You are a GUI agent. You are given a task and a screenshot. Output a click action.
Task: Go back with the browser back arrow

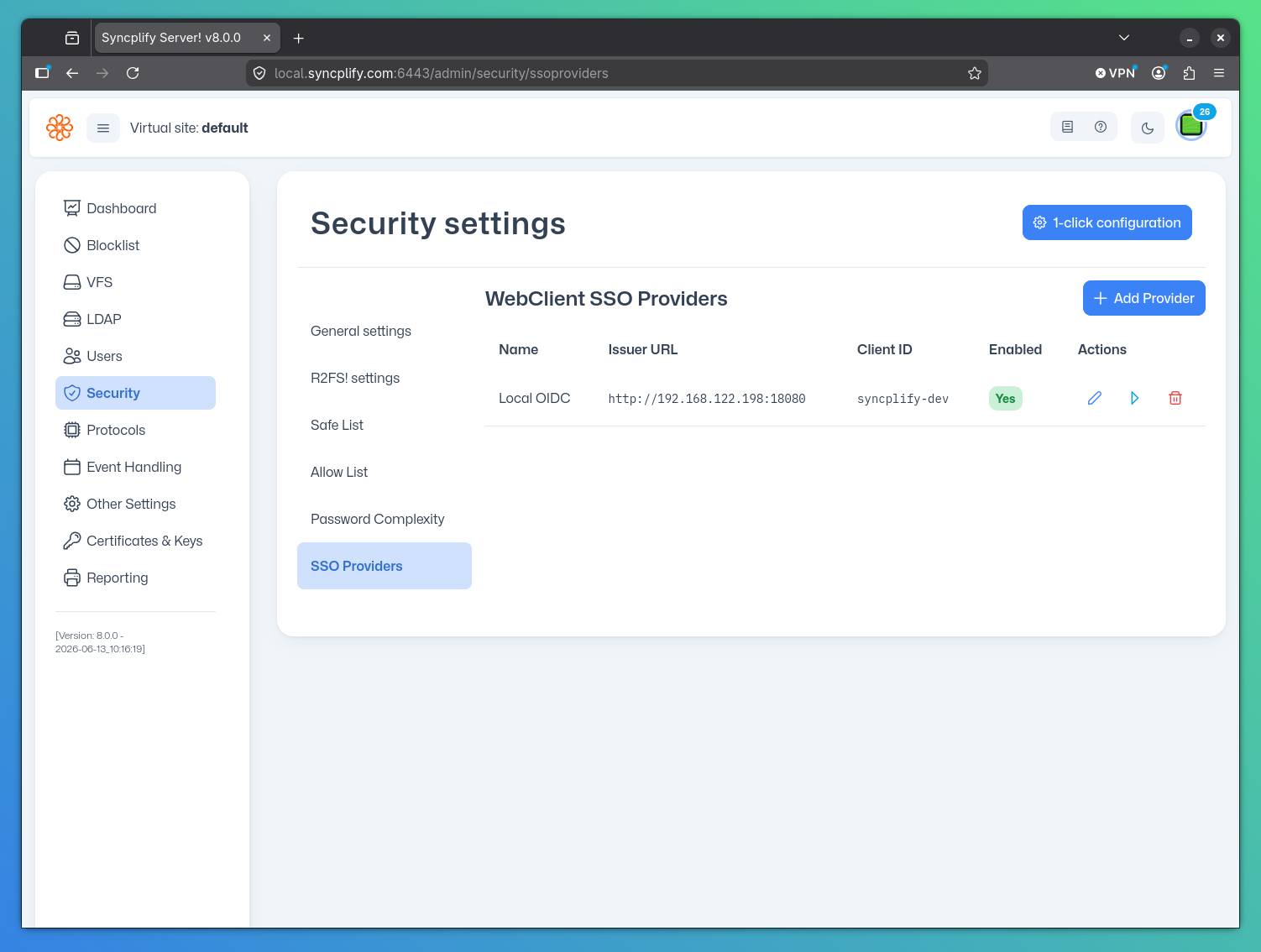[x=72, y=73]
